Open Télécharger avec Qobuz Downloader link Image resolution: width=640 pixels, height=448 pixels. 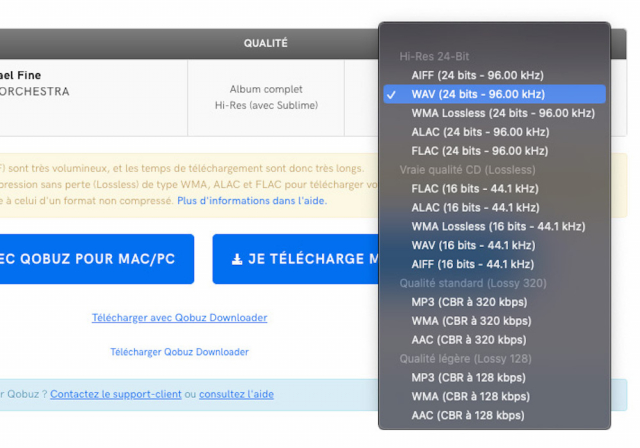coord(180,318)
